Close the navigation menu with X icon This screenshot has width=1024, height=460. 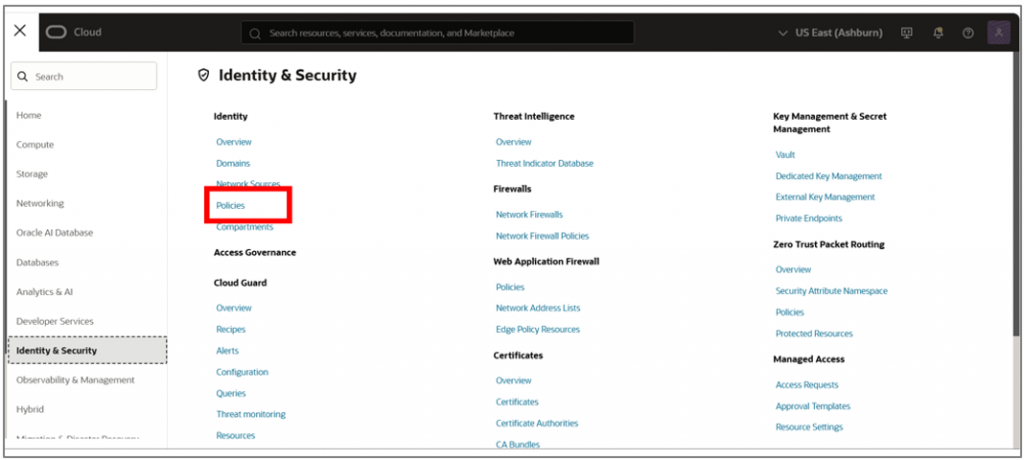pyautogui.click(x=20, y=31)
